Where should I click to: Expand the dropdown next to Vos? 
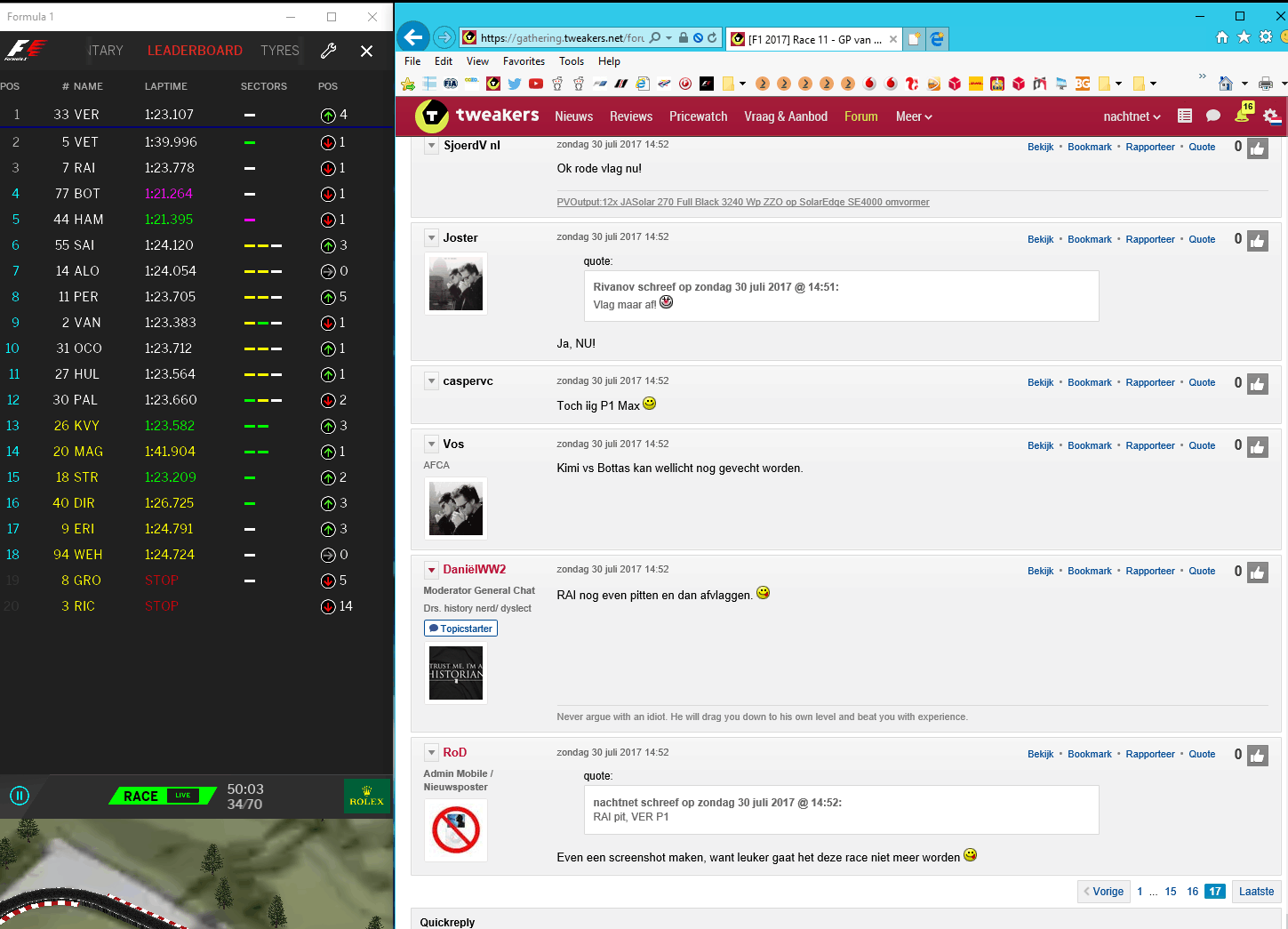tap(431, 444)
